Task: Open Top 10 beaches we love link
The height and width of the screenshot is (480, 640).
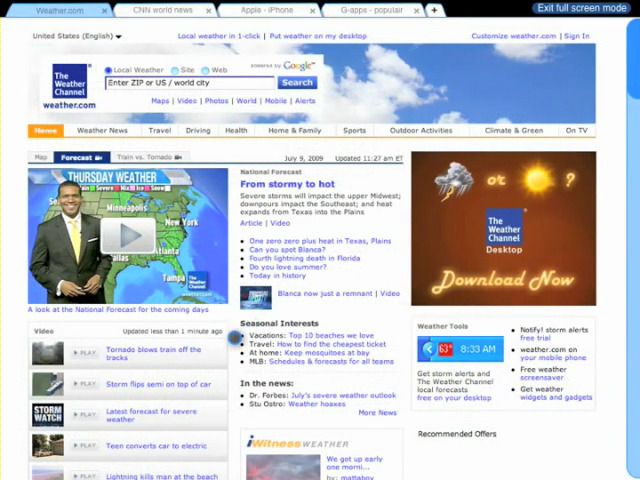Action: (331, 336)
